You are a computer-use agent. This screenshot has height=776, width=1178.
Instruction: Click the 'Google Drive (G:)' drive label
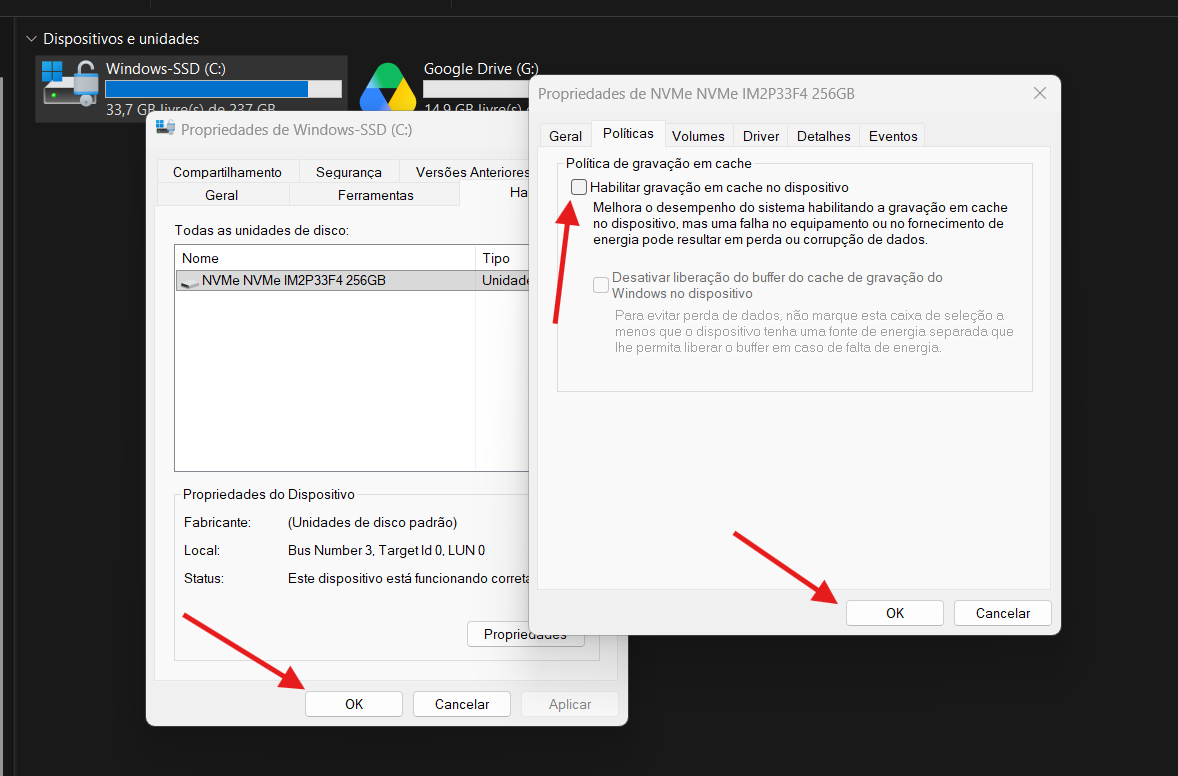click(x=481, y=68)
